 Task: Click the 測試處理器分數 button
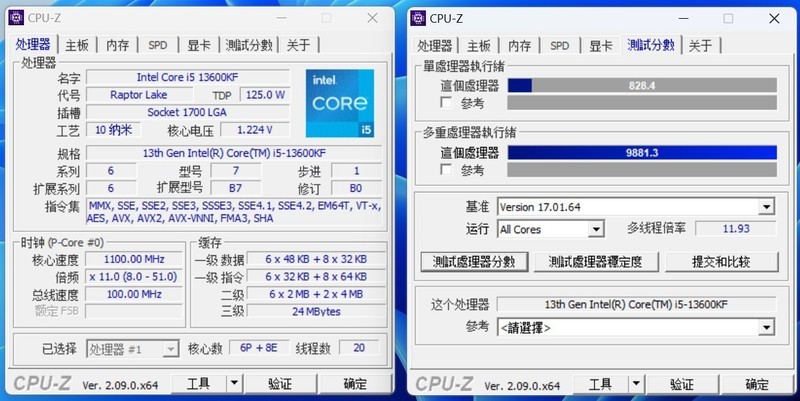pos(474,262)
